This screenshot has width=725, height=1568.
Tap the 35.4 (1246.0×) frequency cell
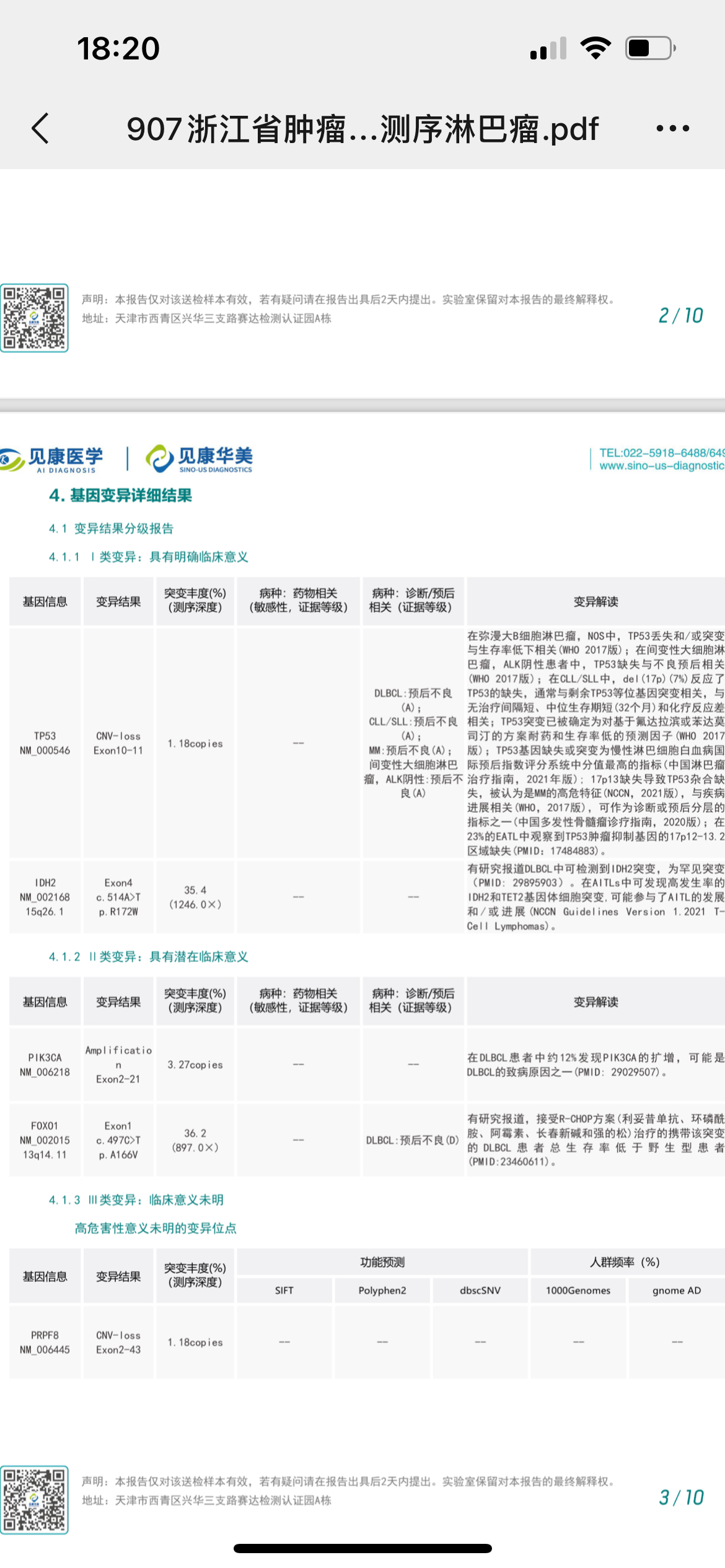[195, 897]
